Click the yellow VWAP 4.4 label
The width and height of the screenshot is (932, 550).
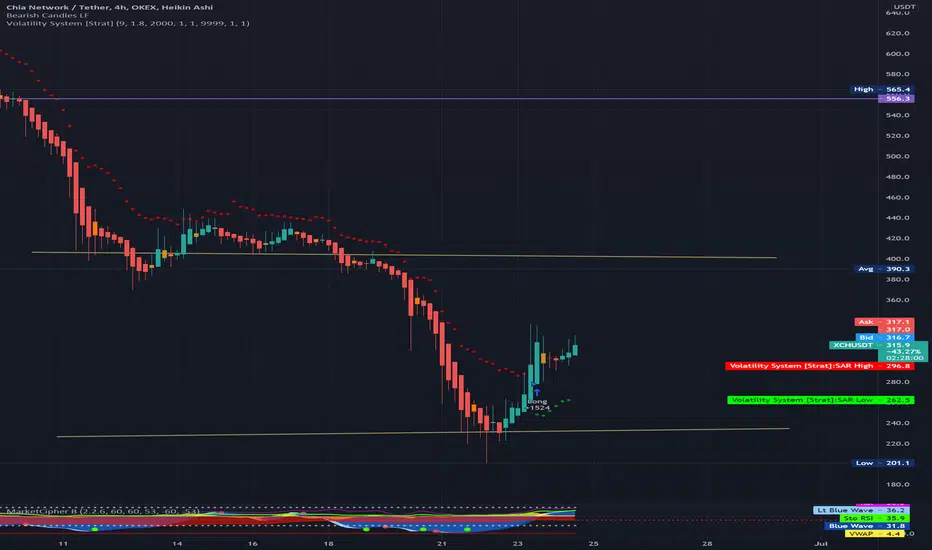pos(874,533)
